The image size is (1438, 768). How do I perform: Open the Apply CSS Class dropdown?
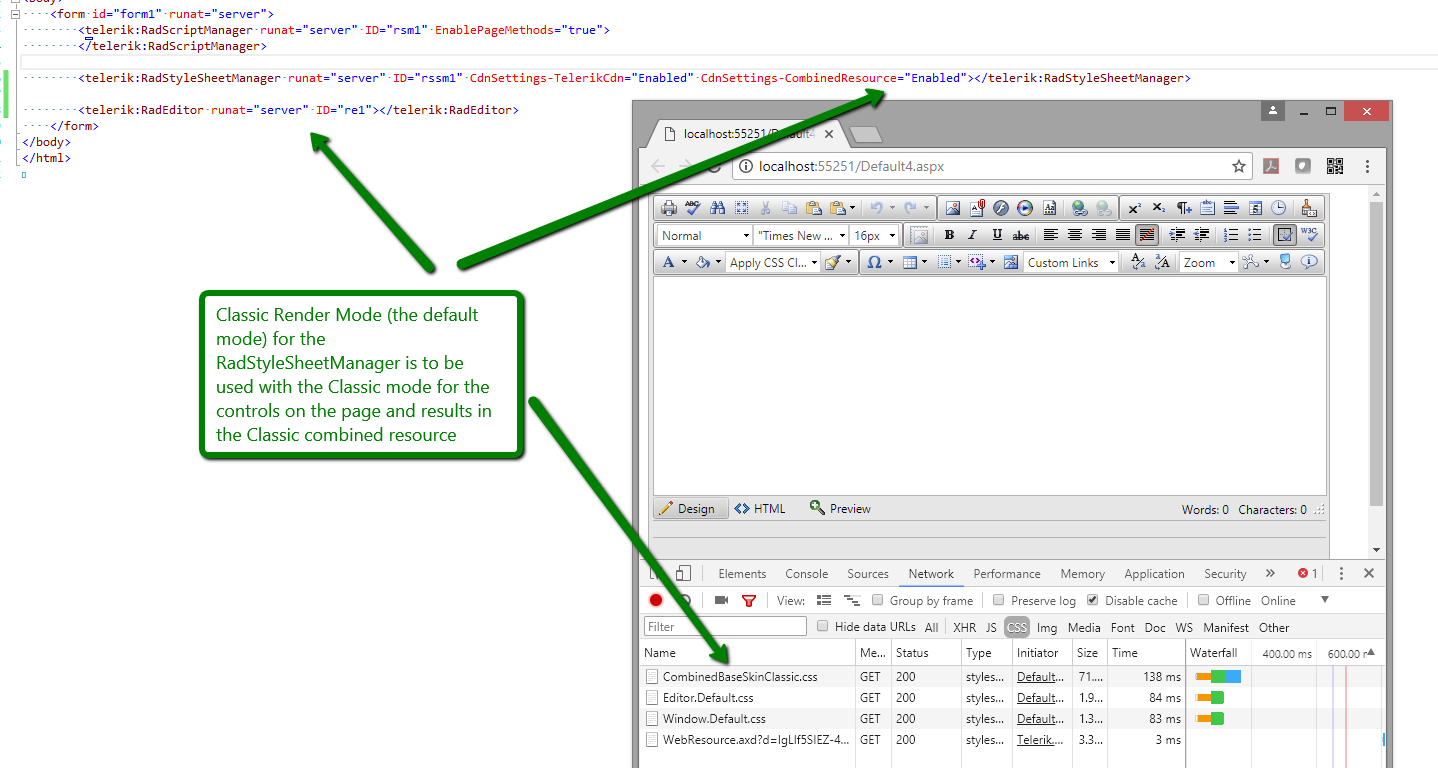pyautogui.click(x=773, y=262)
